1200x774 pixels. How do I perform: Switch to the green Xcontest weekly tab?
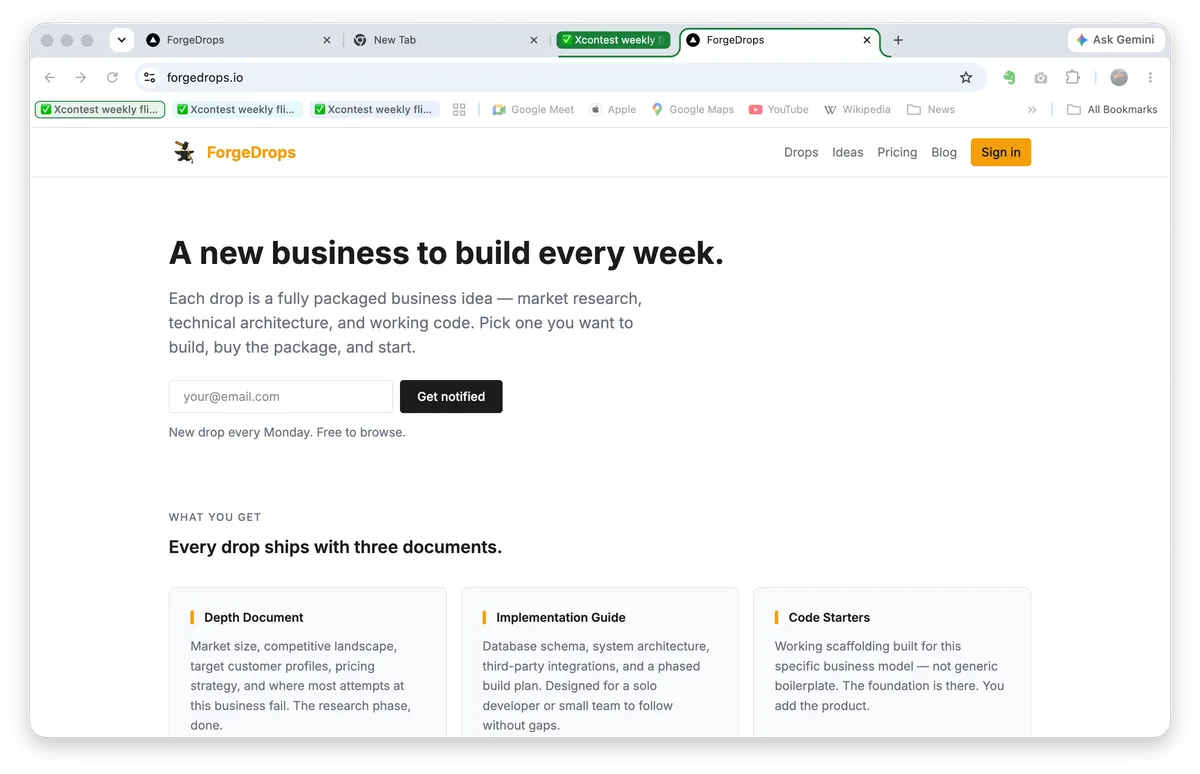point(614,40)
